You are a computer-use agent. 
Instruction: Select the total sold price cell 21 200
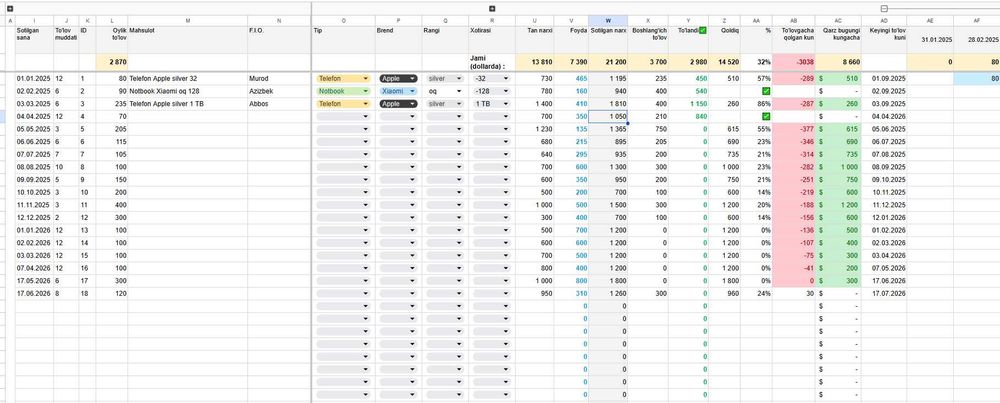608,62
